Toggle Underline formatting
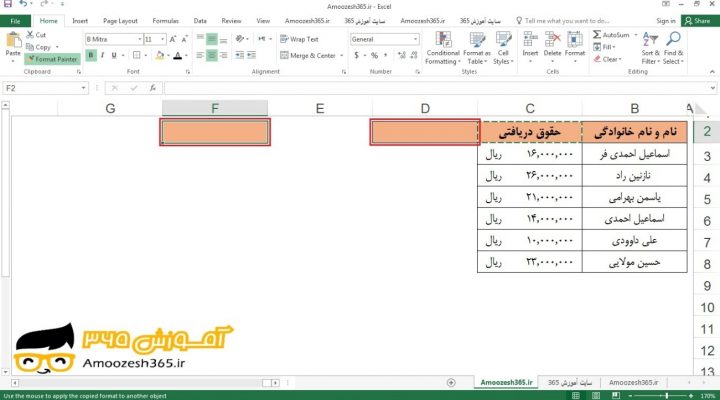720x400 pixels. (114, 55)
